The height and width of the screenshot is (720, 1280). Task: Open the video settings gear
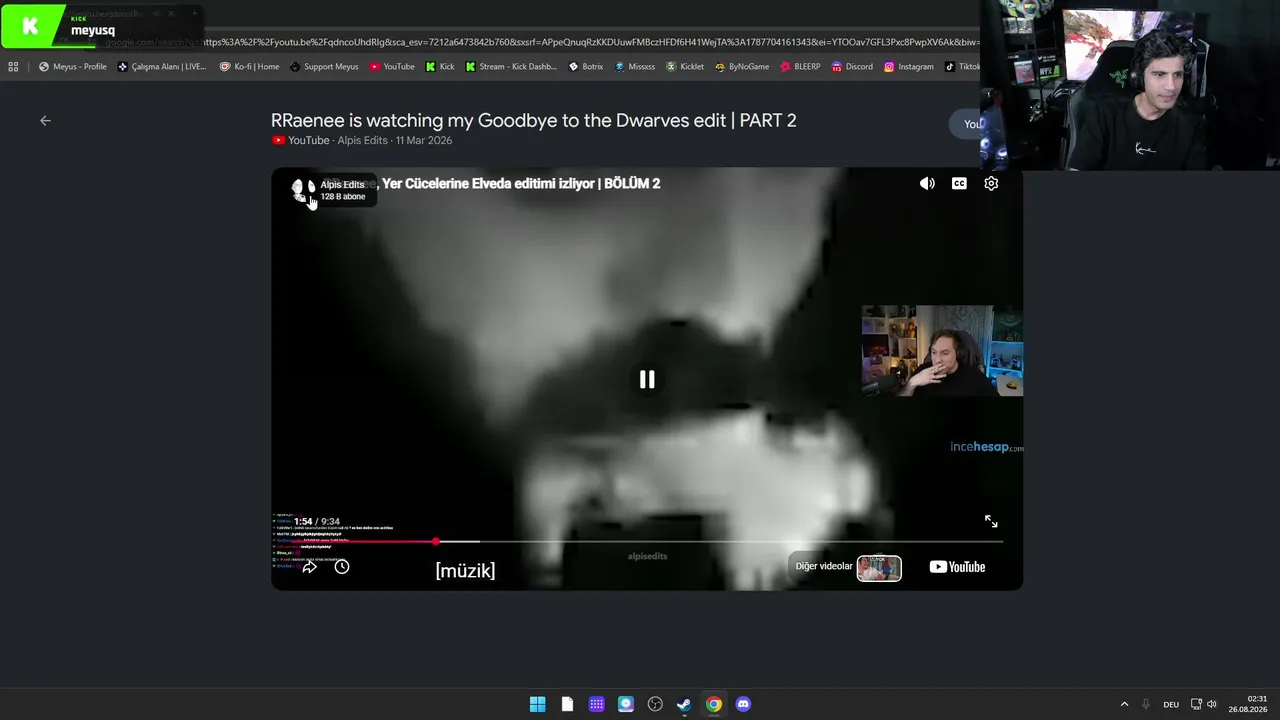coord(991,184)
